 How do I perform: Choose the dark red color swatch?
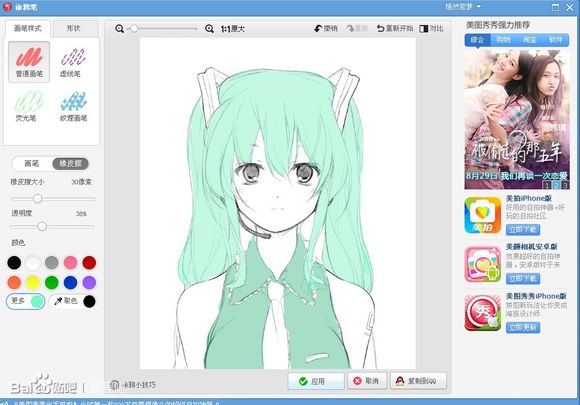point(89,263)
